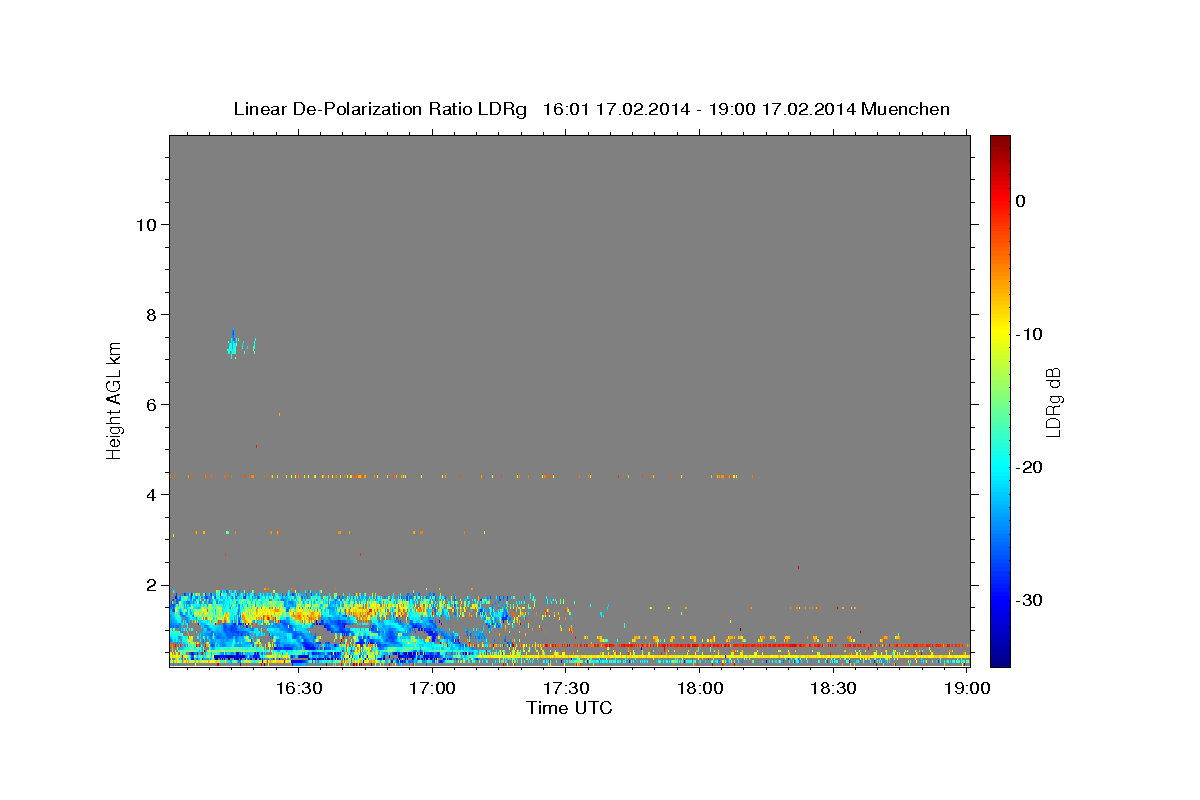This screenshot has height=800, width=1200.
Task: Click the colorbar value label -20
Action: 1030,467
